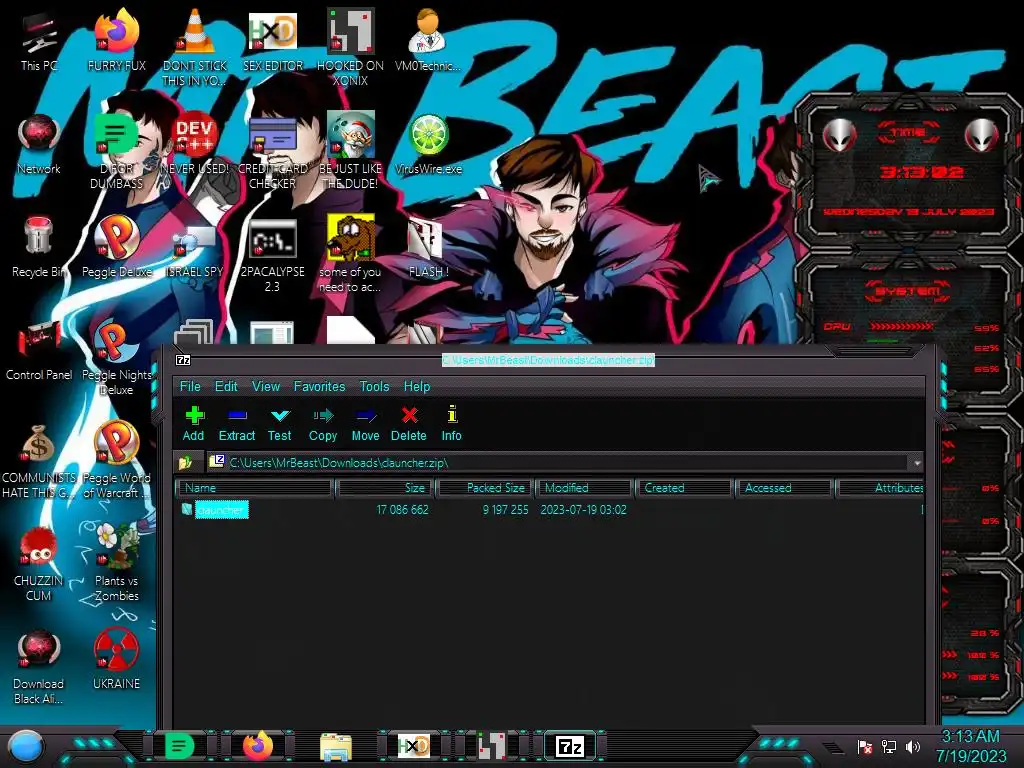The width and height of the screenshot is (1024, 768).
Task: Open the File menu
Action: [x=190, y=386]
